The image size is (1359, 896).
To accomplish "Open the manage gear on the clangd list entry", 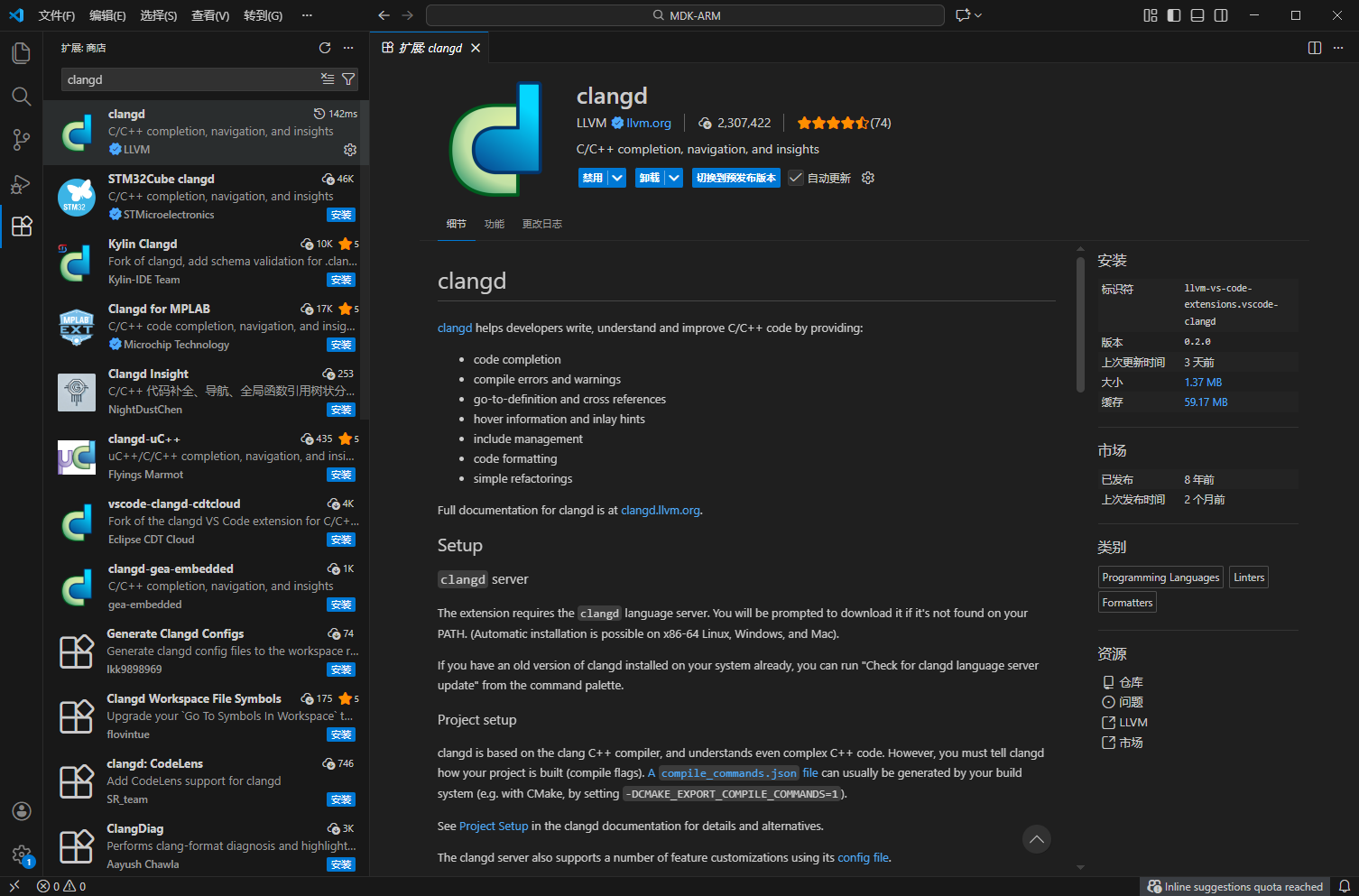I will pyautogui.click(x=350, y=150).
